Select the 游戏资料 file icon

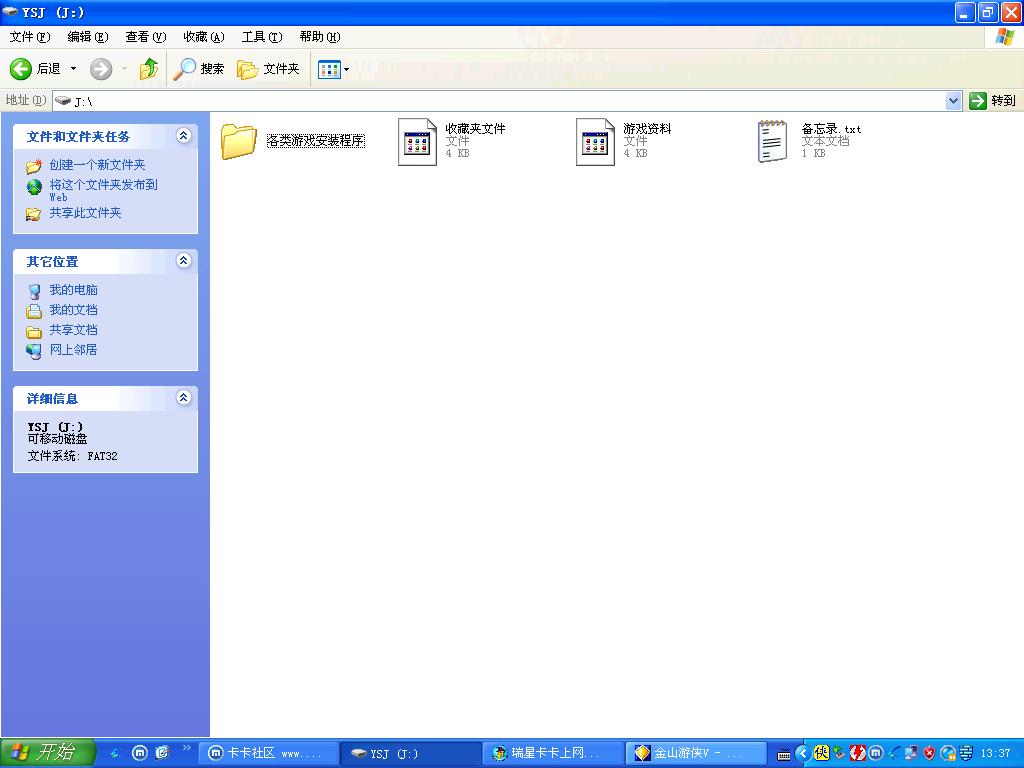[595, 142]
